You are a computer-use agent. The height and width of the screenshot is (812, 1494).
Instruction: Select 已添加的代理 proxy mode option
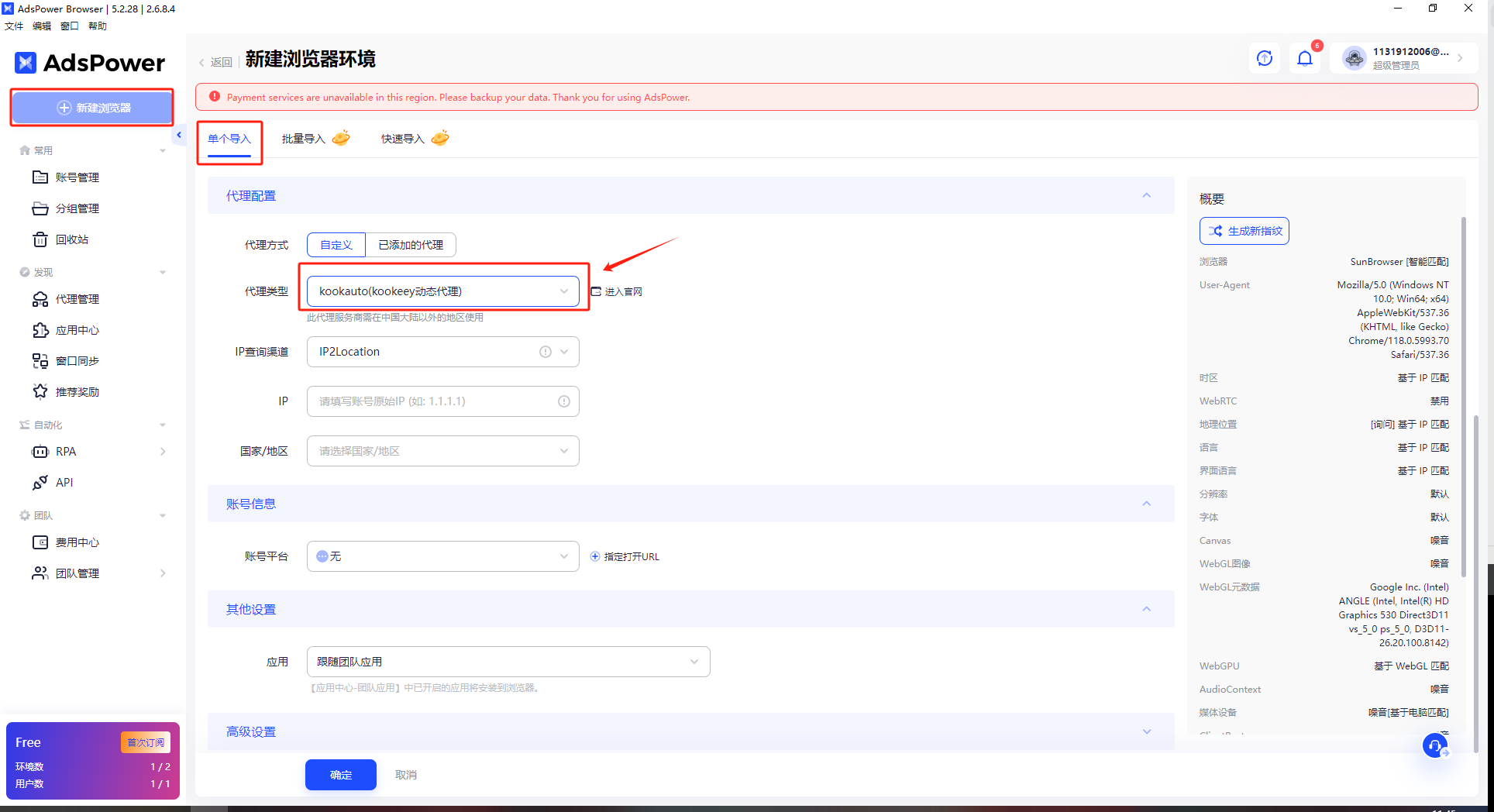(x=411, y=245)
